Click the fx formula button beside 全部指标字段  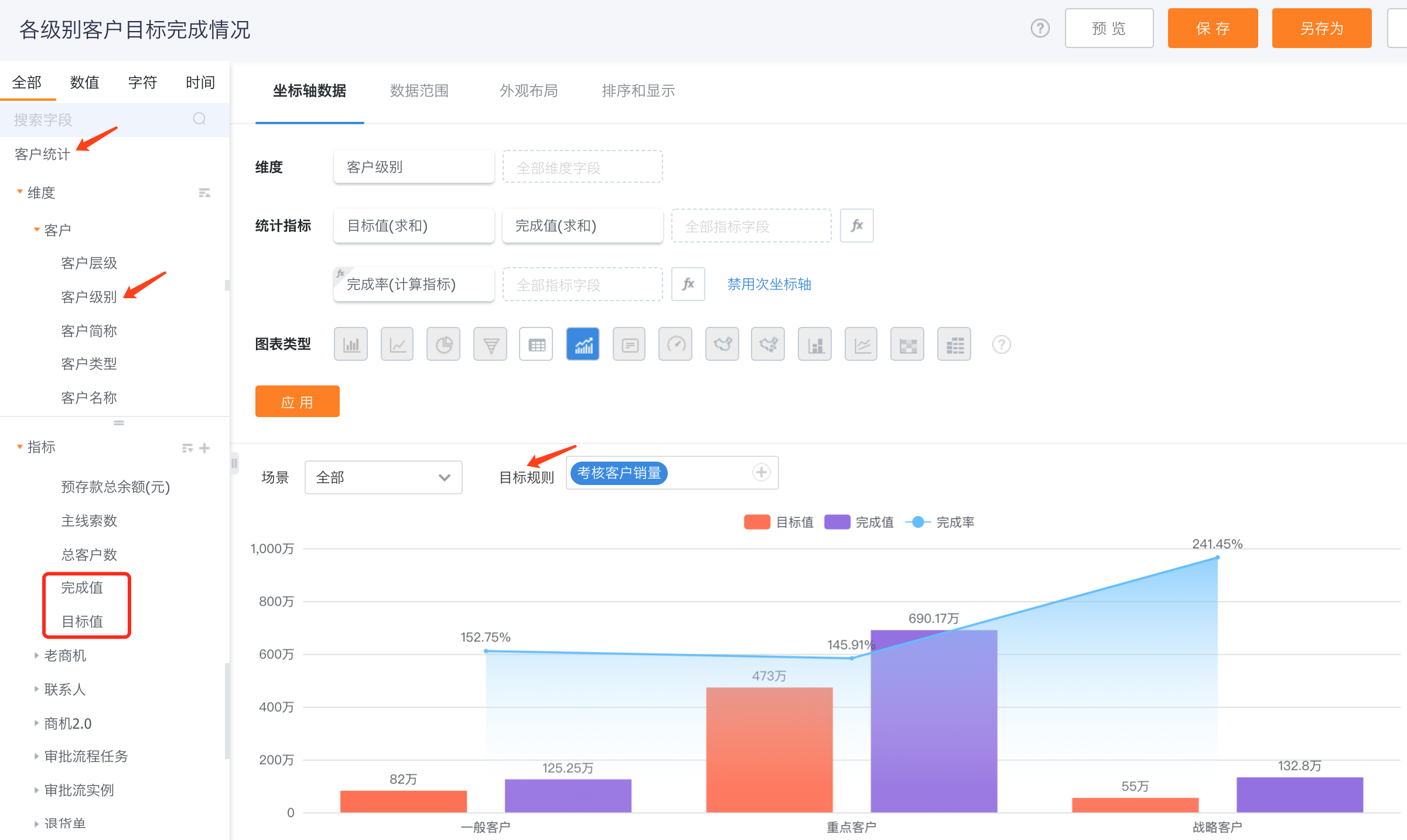[x=856, y=226]
